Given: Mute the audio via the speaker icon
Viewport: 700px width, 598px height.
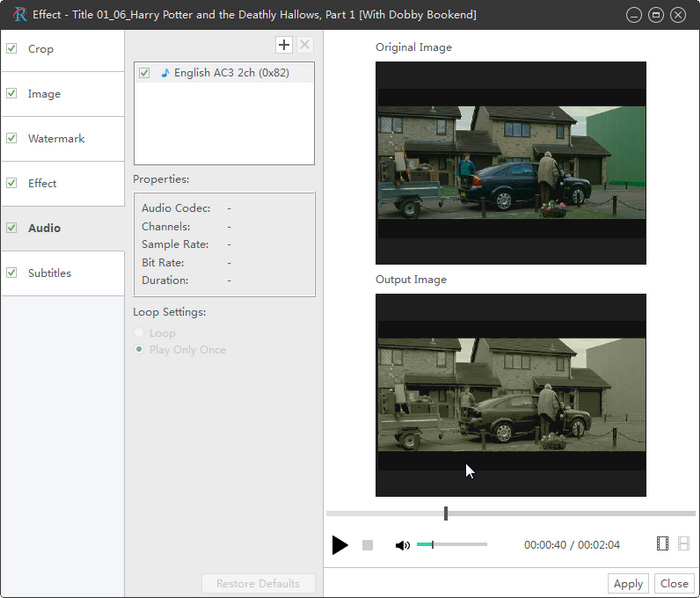Looking at the screenshot, I should [x=402, y=545].
